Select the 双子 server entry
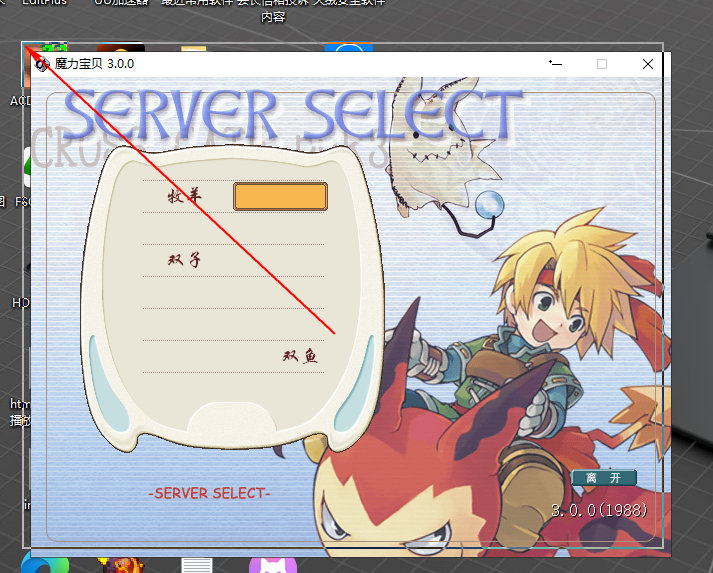The height and width of the screenshot is (573, 713). (184, 260)
